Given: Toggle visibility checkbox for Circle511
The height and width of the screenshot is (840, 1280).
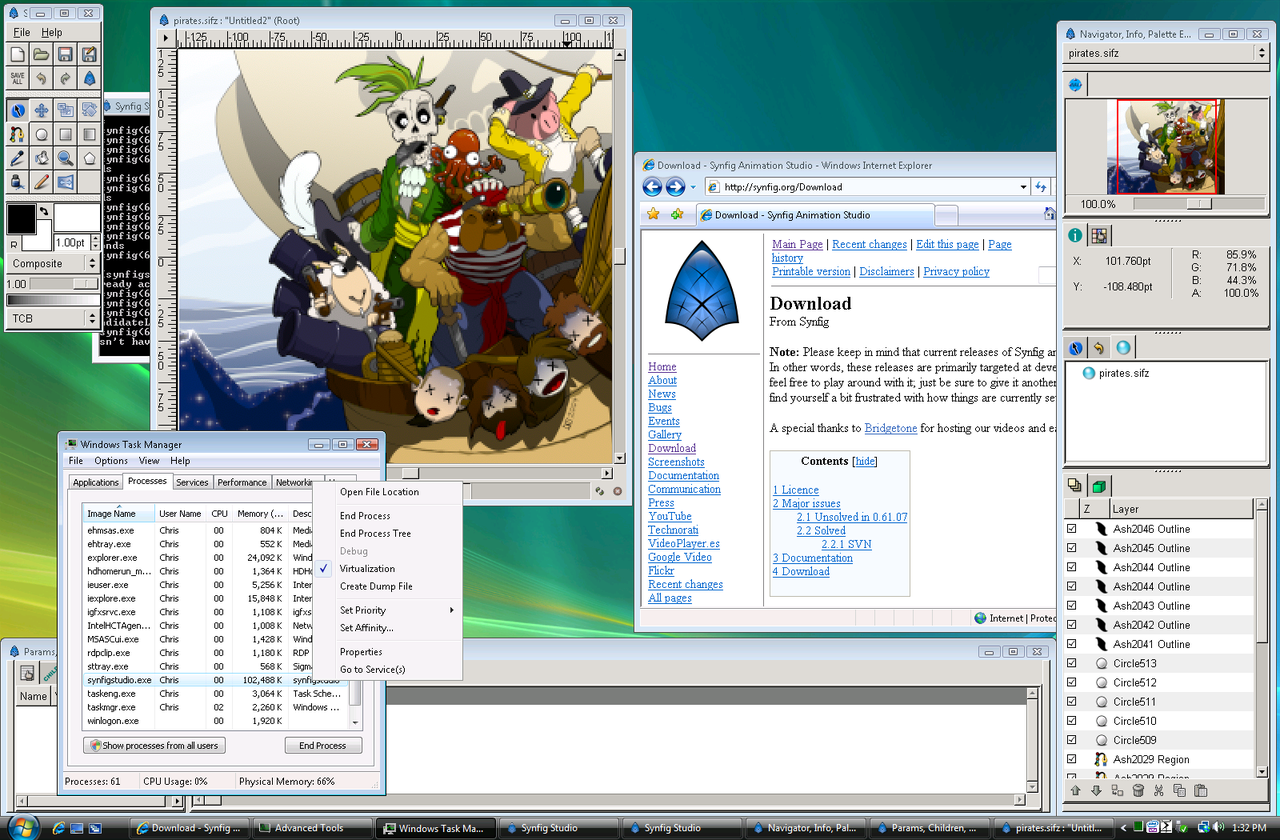Looking at the screenshot, I should click(x=1072, y=702).
